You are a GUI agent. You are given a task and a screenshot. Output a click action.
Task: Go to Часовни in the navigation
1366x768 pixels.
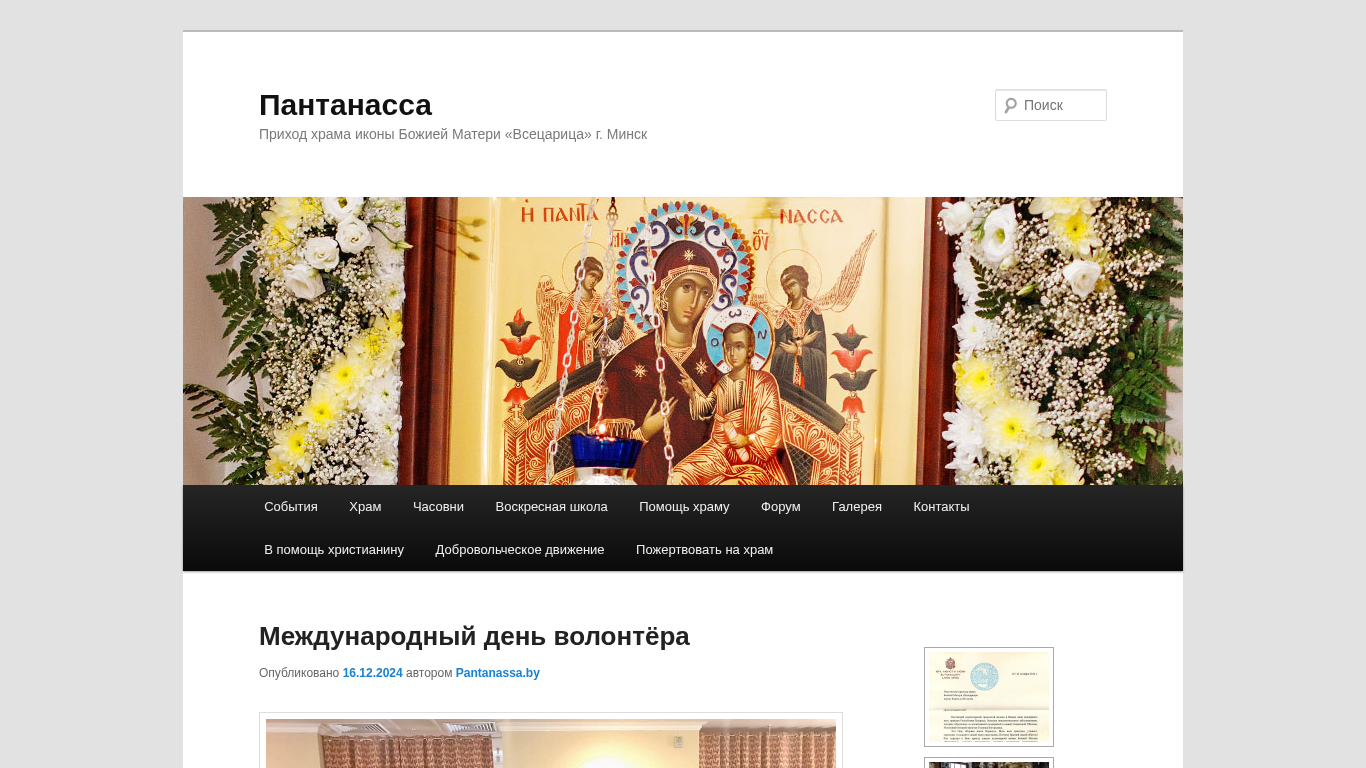438,506
